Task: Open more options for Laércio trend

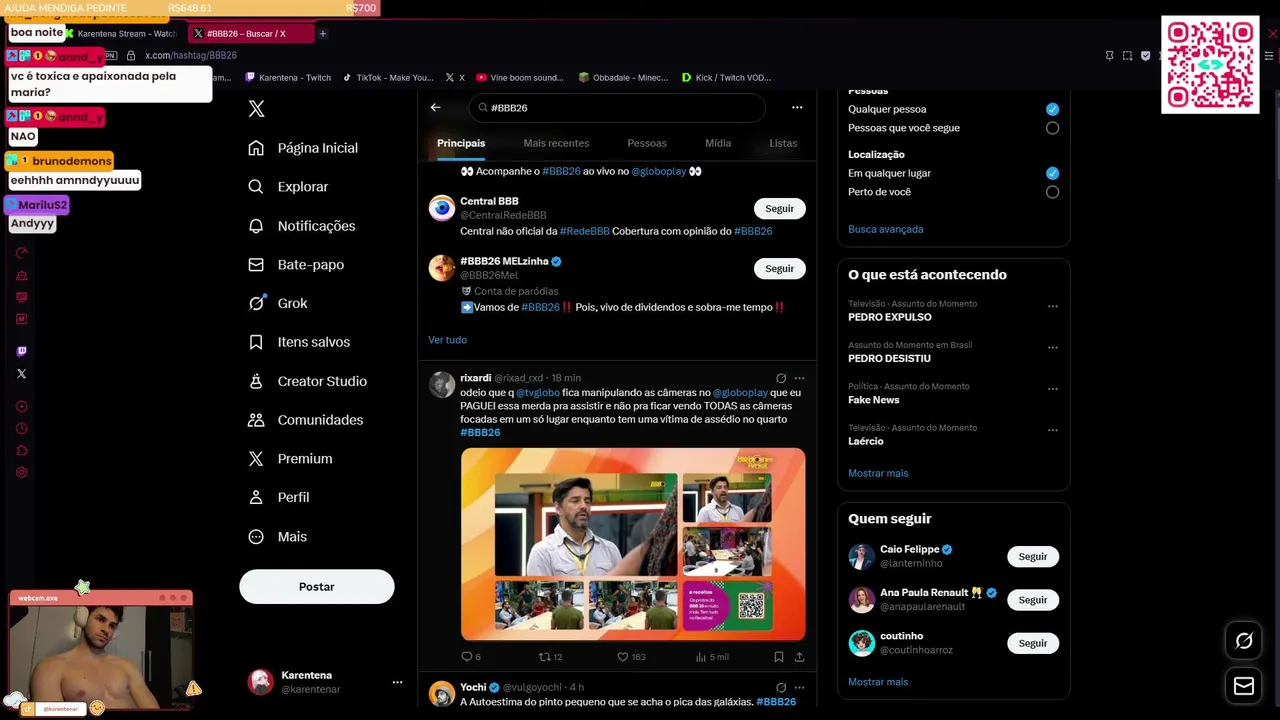Action: click(x=1052, y=430)
